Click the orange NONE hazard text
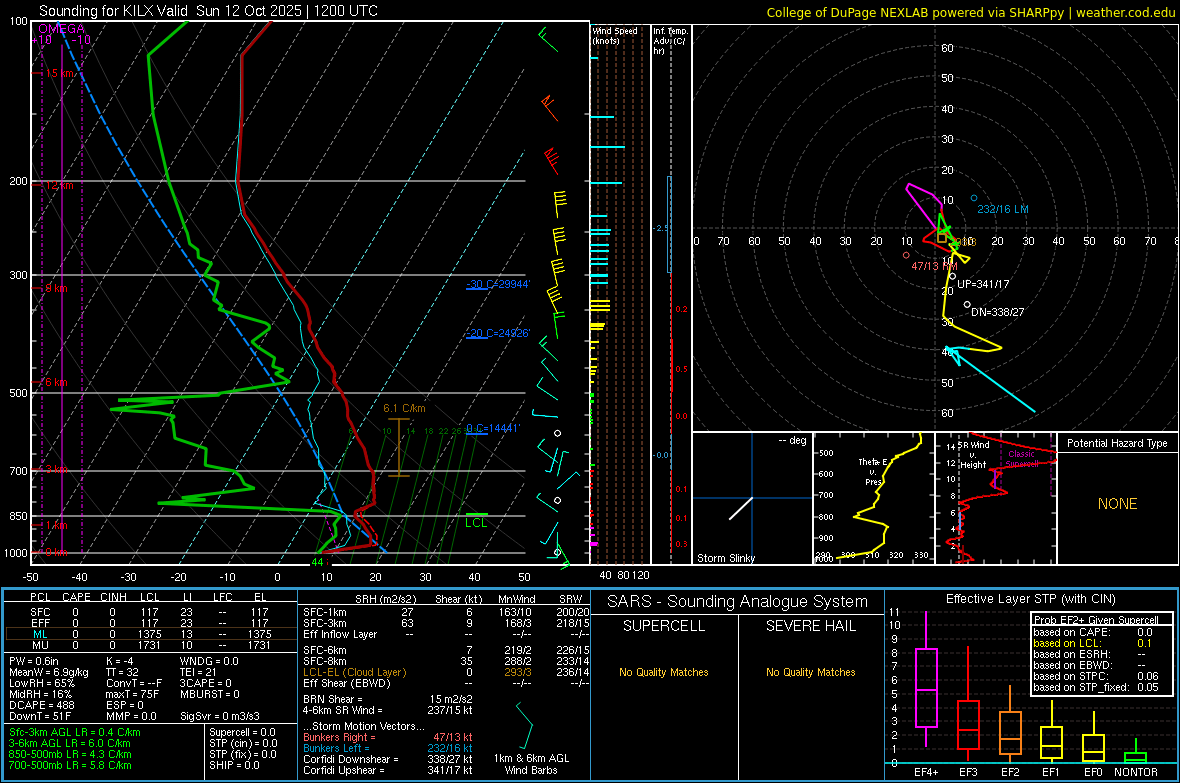1180x783 pixels. [1117, 504]
